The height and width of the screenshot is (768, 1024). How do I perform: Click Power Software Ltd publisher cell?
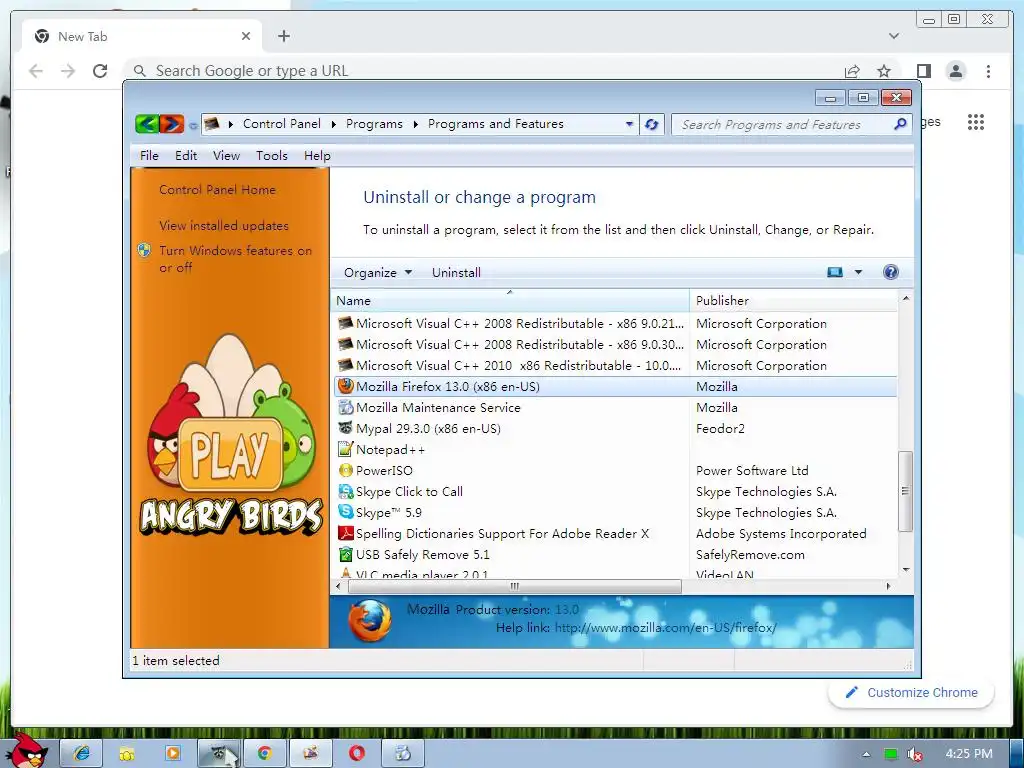752,470
